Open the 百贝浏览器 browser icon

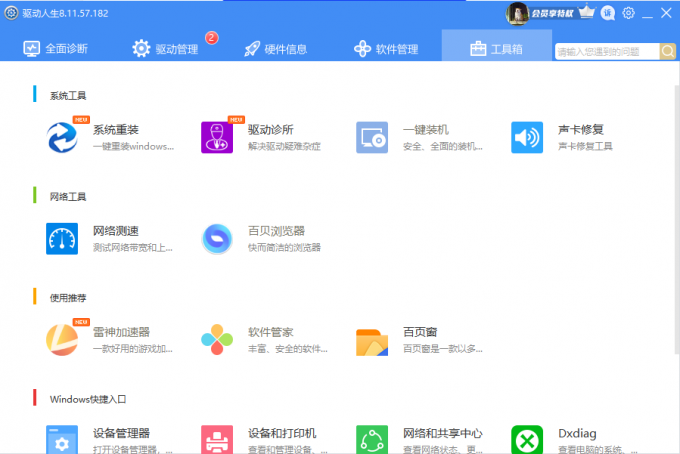[x=217, y=238]
